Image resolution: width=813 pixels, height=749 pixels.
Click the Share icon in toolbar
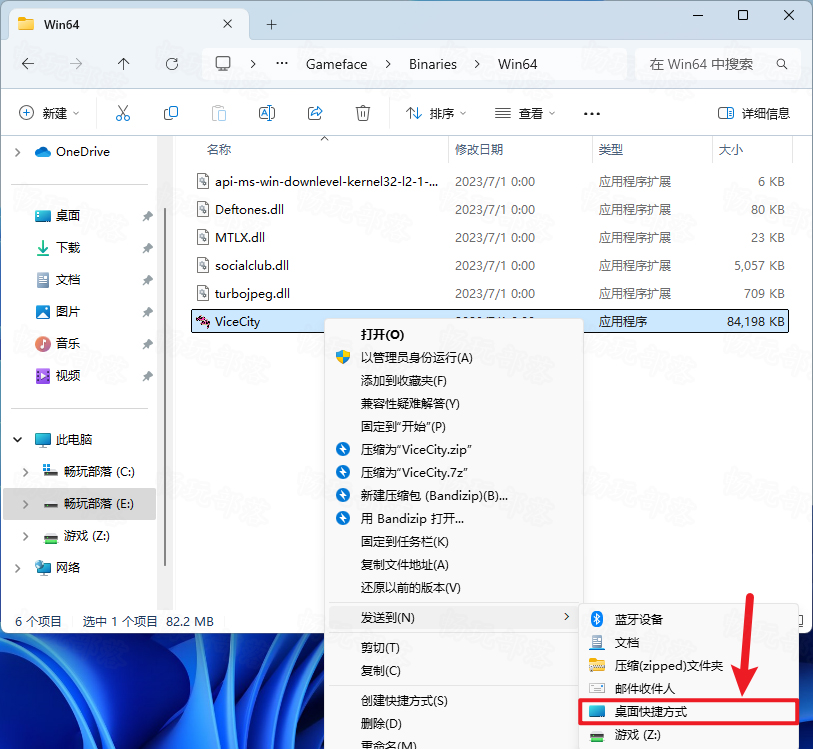click(315, 113)
